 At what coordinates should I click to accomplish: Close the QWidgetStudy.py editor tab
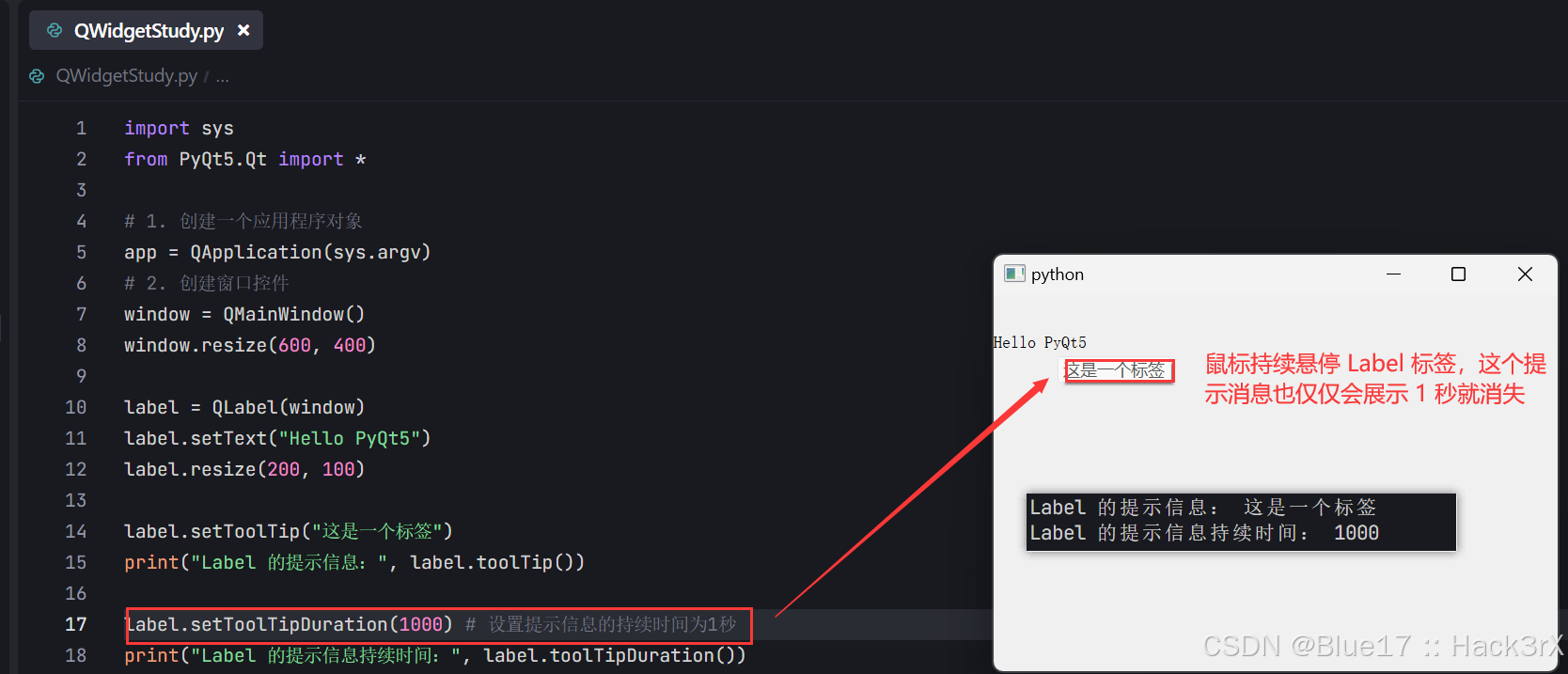pyautogui.click(x=243, y=30)
